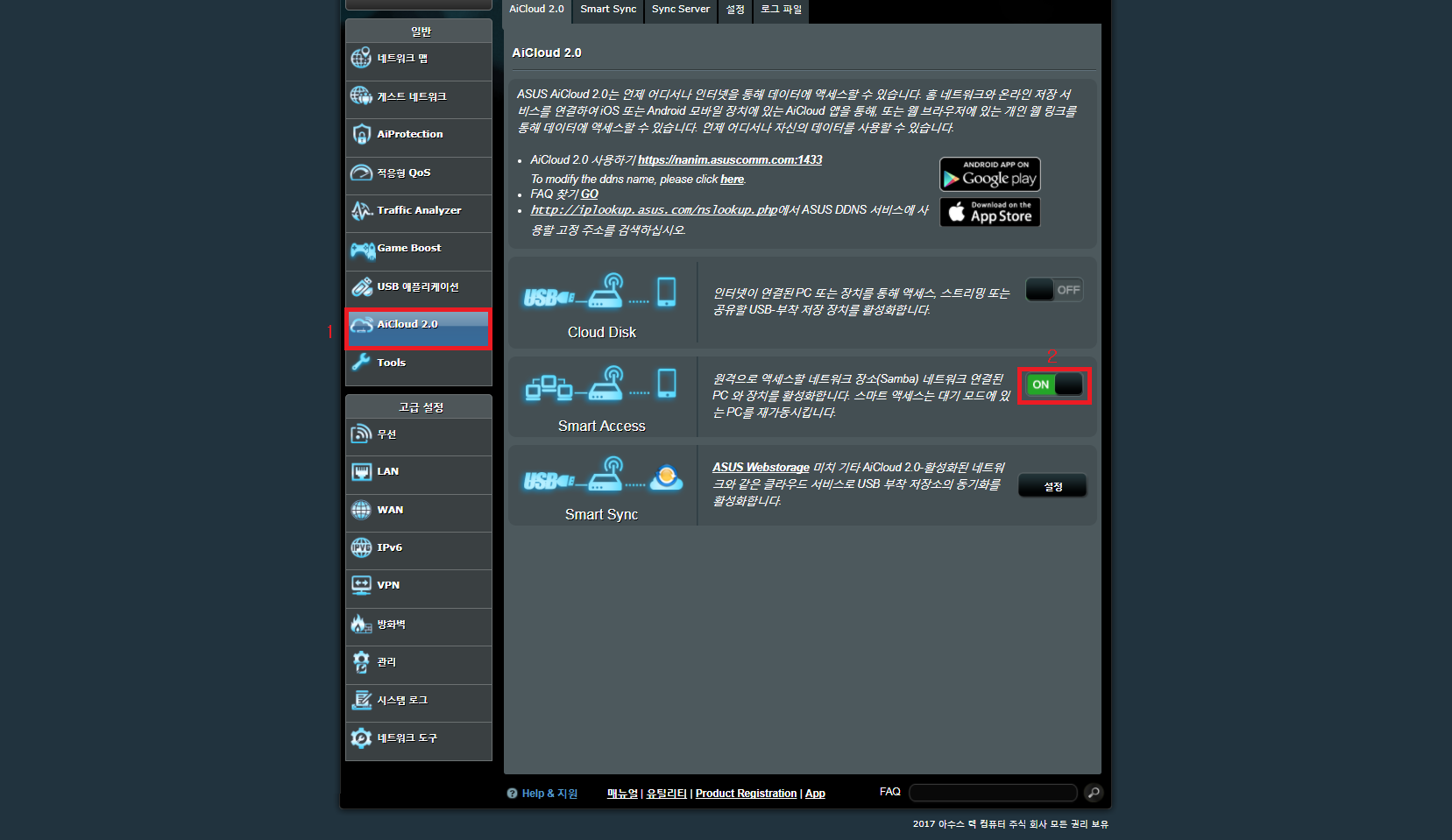Open the Game Boost gamepad icon
This screenshot has height=840, width=1452.
coord(362,250)
